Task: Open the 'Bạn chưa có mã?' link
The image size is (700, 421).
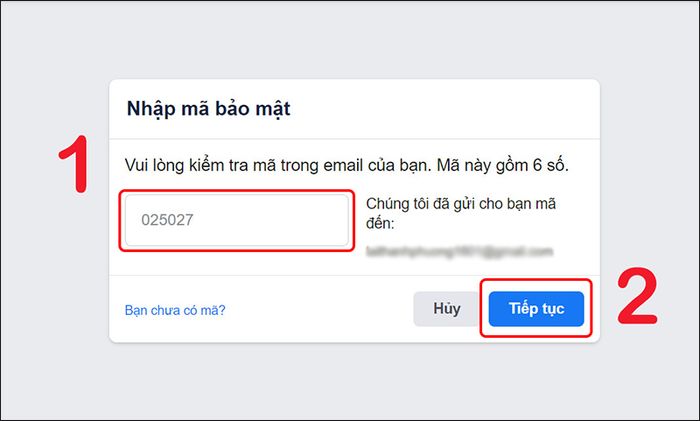Action: coord(175,310)
